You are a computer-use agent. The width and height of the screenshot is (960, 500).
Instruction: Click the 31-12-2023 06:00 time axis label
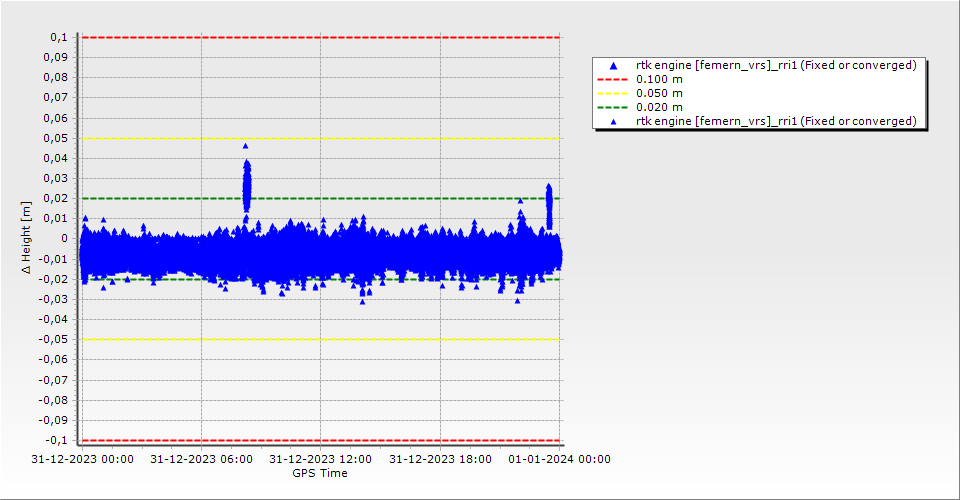[202, 459]
